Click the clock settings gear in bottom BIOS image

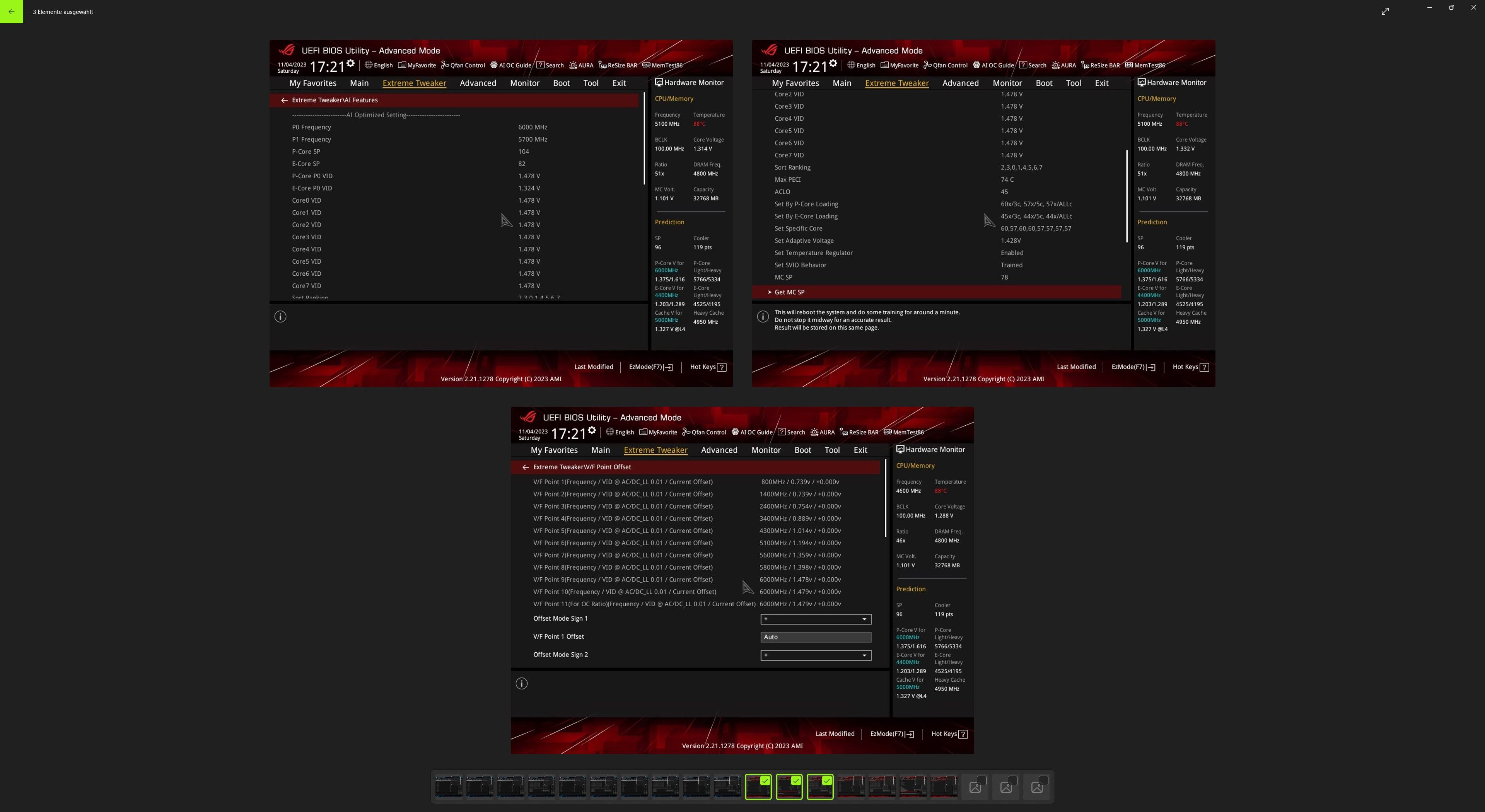click(591, 430)
